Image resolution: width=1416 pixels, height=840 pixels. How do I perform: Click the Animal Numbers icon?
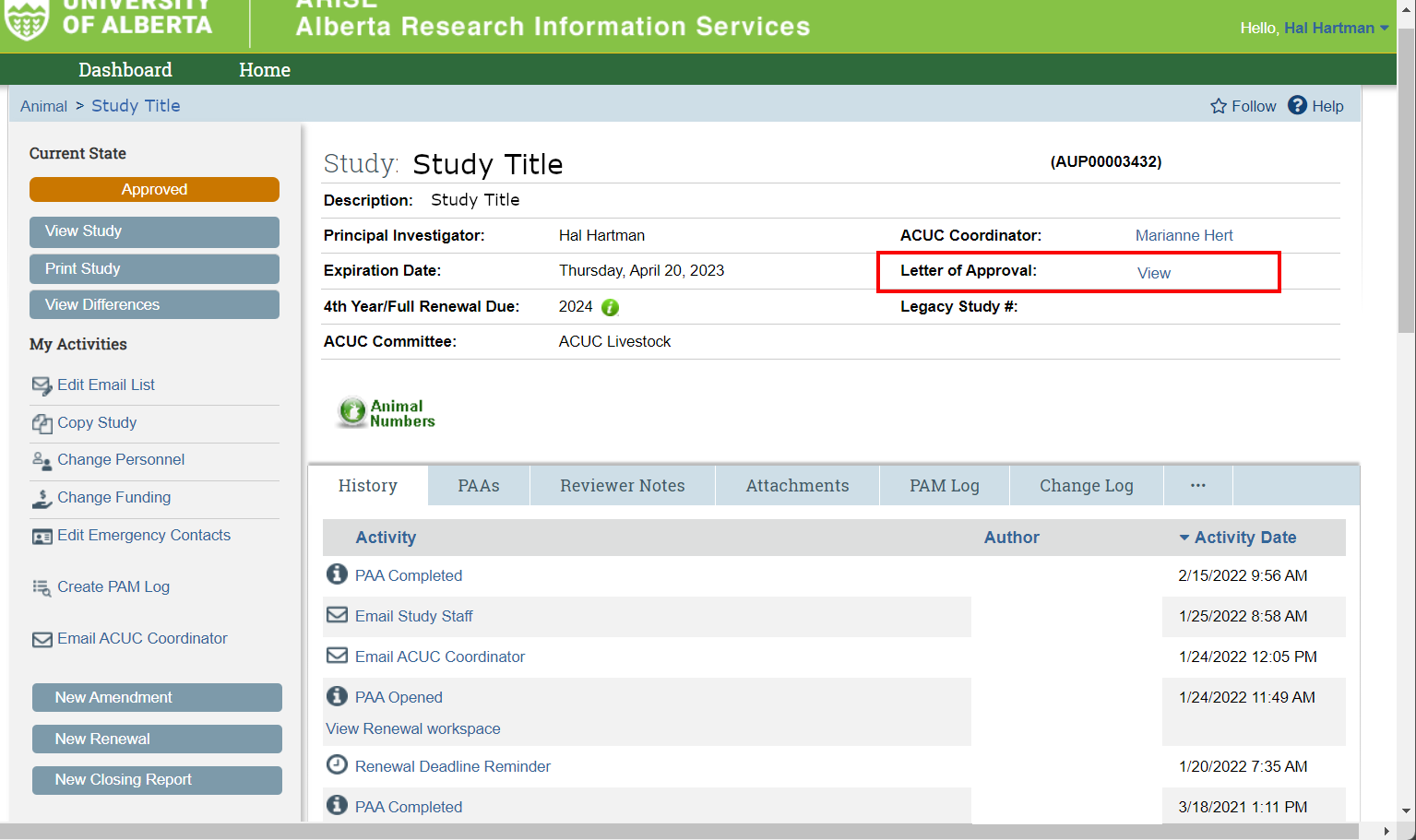coord(352,412)
